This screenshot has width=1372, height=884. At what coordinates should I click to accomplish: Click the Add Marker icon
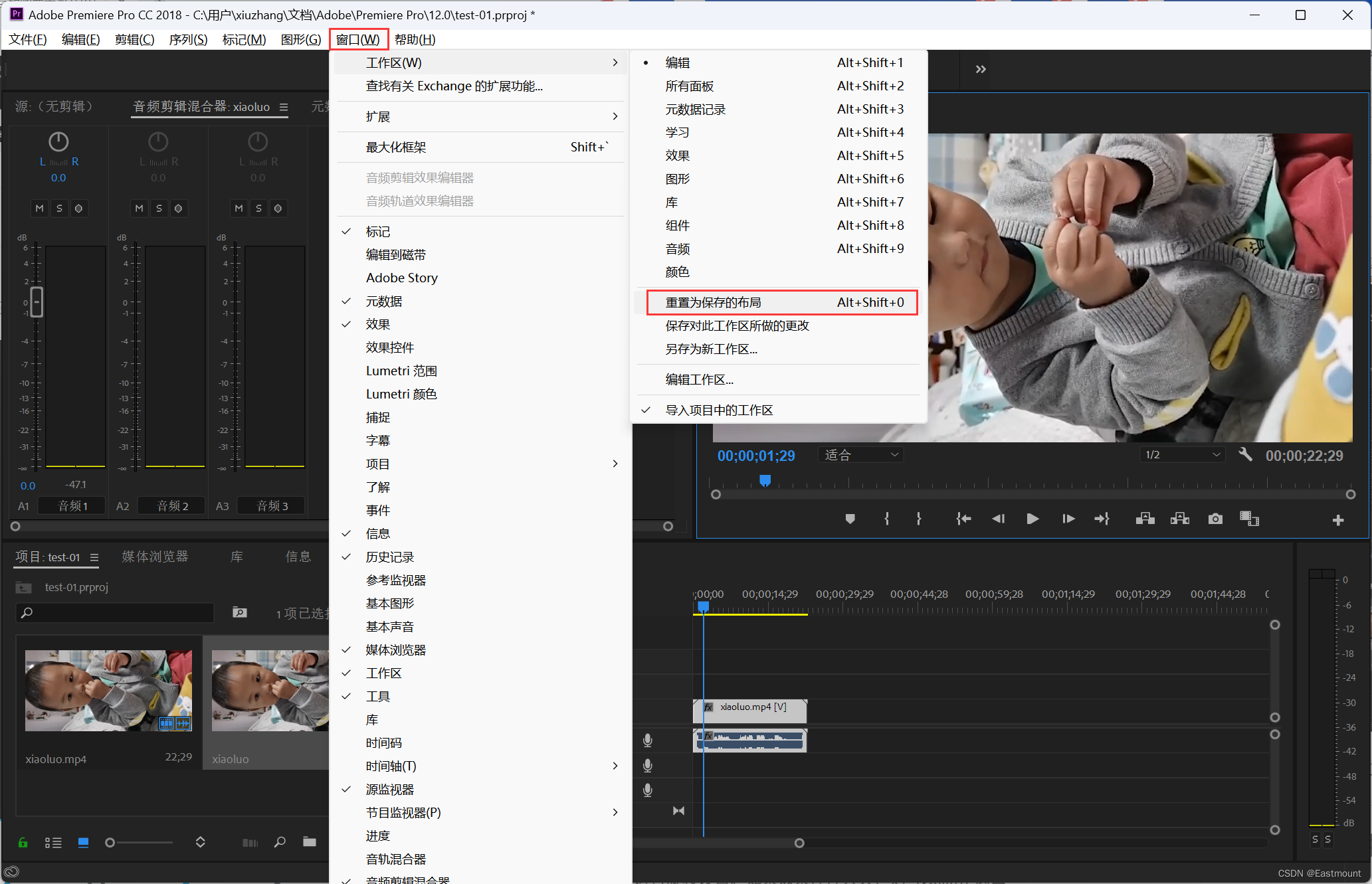pyautogui.click(x=850, y=519)
